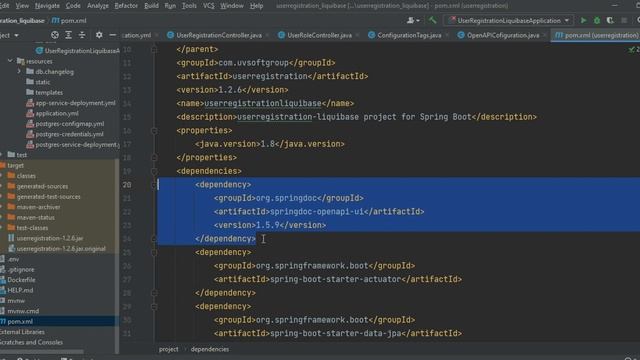Screen dimensions: 640x360
Task: Fold the properties block at line 16
Action: 154,131
